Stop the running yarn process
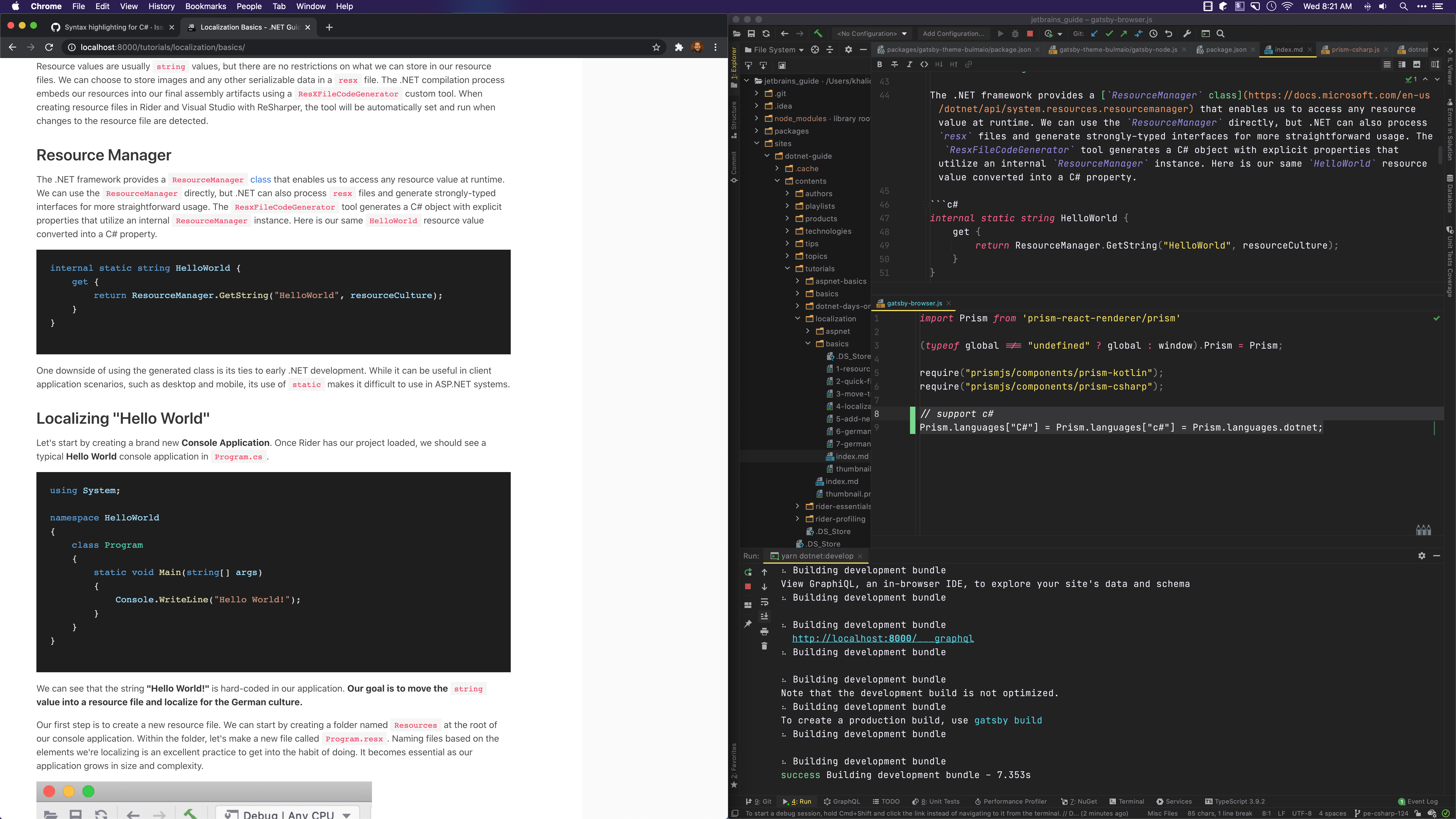The height and width of the screenshot is (819, 1456). 748,587
